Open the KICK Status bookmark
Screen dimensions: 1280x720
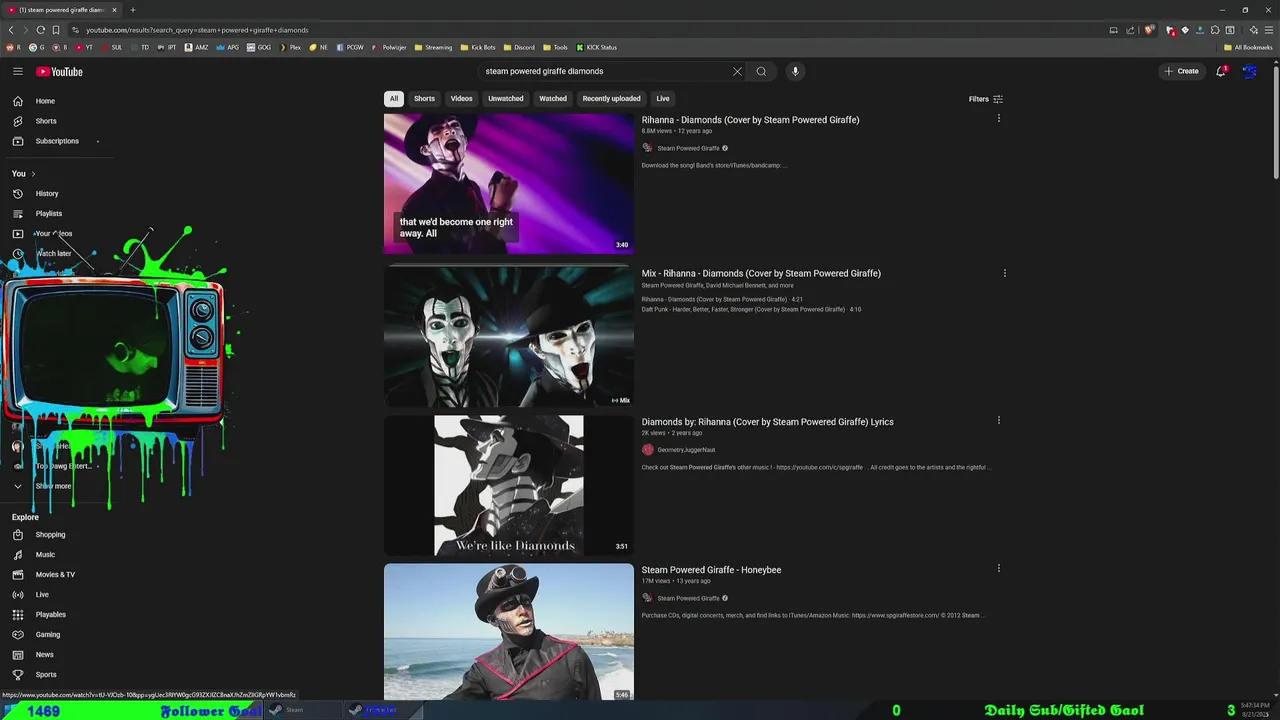point(597,47)
